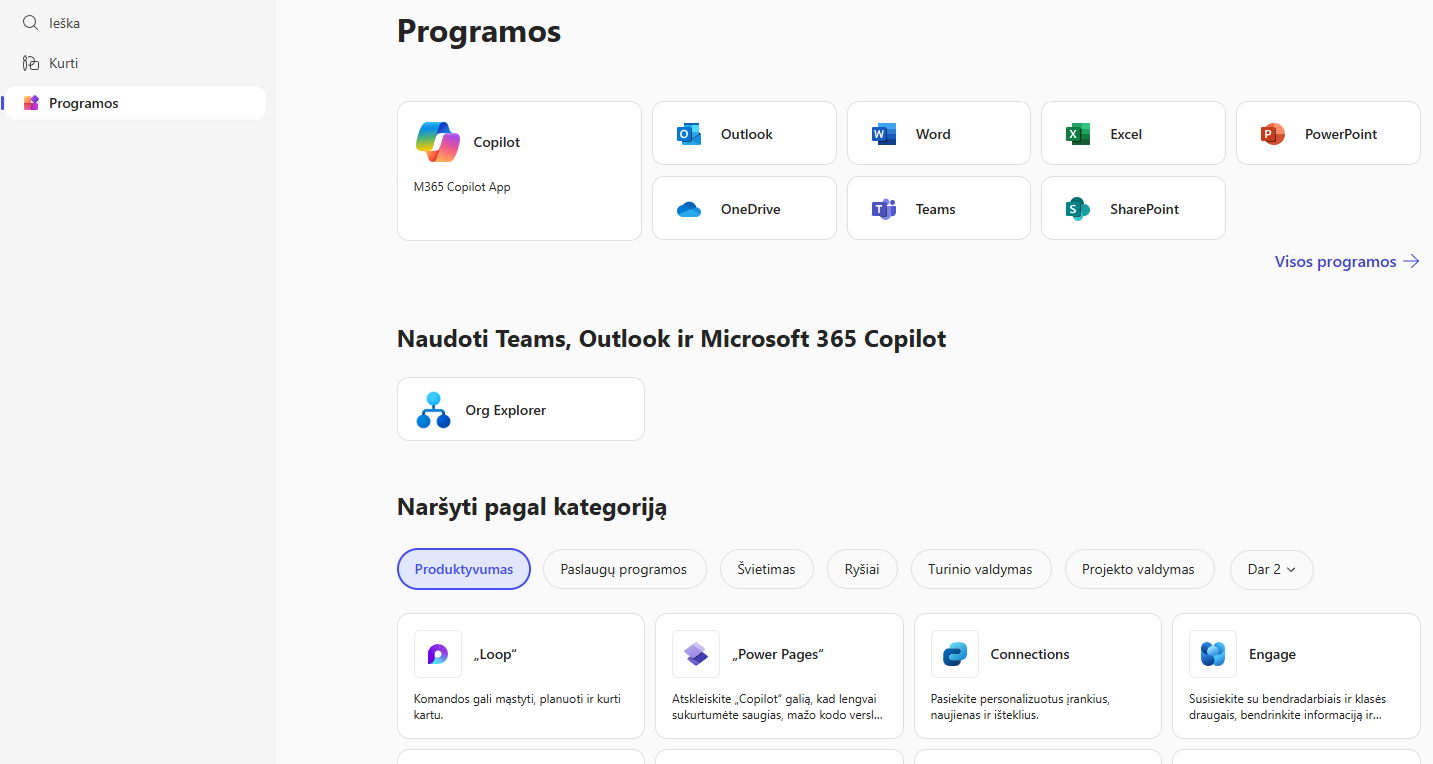Image resolution: width=1433 pixels, height=764 pixels.
Task: Click the "M365 Copilot App" description text
Action: 462,187
